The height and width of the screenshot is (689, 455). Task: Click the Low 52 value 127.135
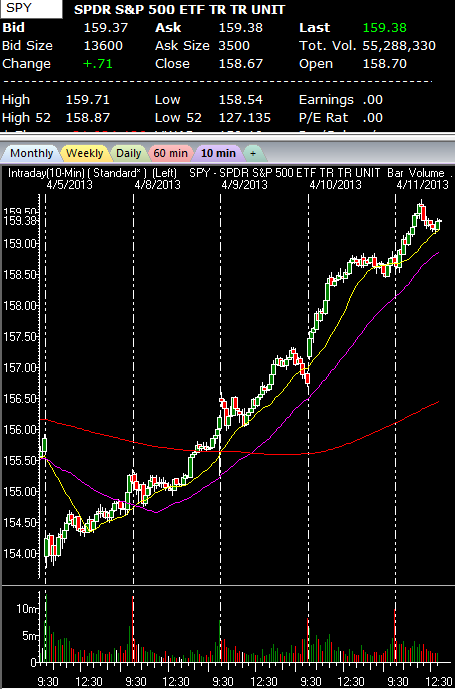245,118
